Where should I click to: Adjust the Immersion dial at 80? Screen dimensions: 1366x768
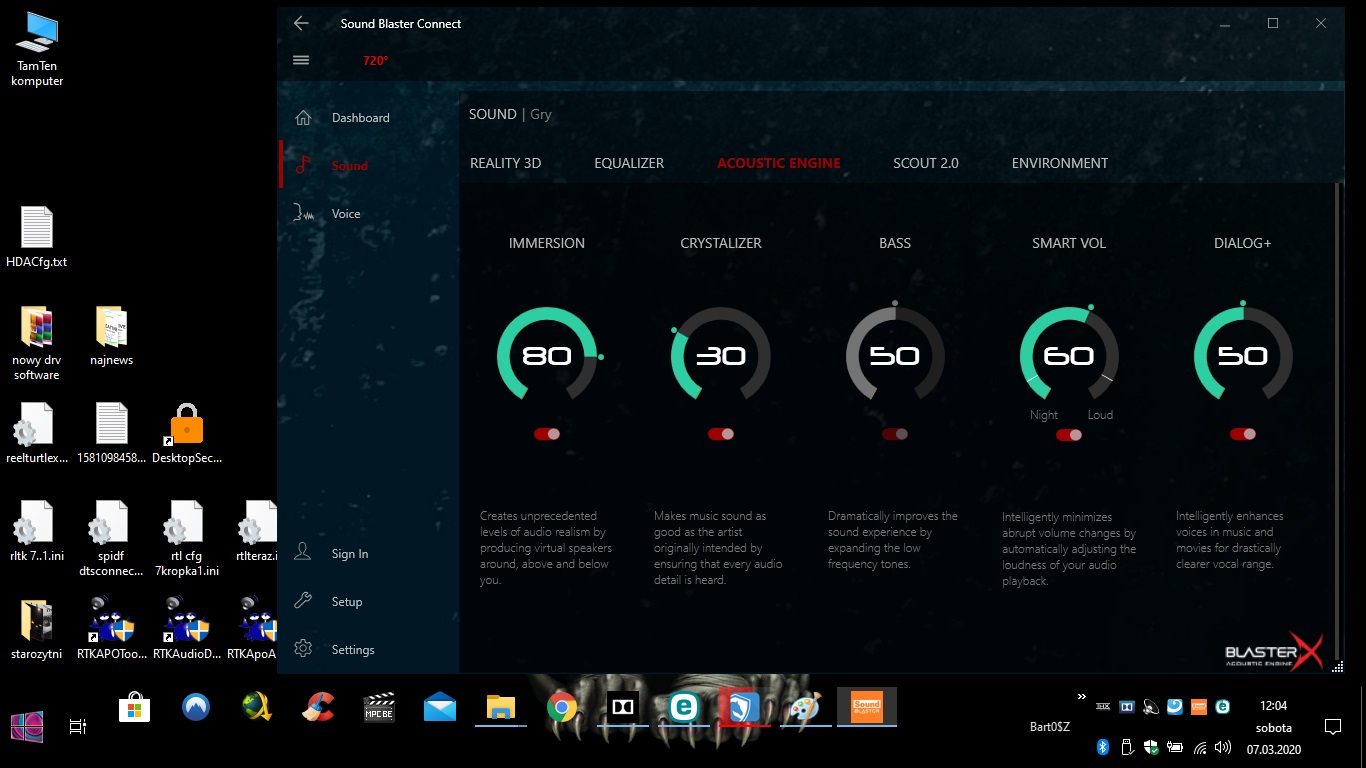pos(547,355)
